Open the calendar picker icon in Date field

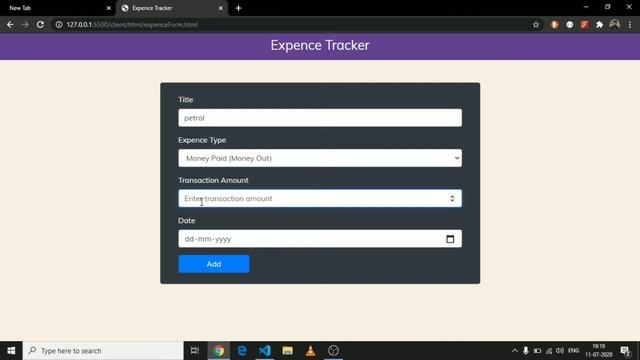coord(450,239)
